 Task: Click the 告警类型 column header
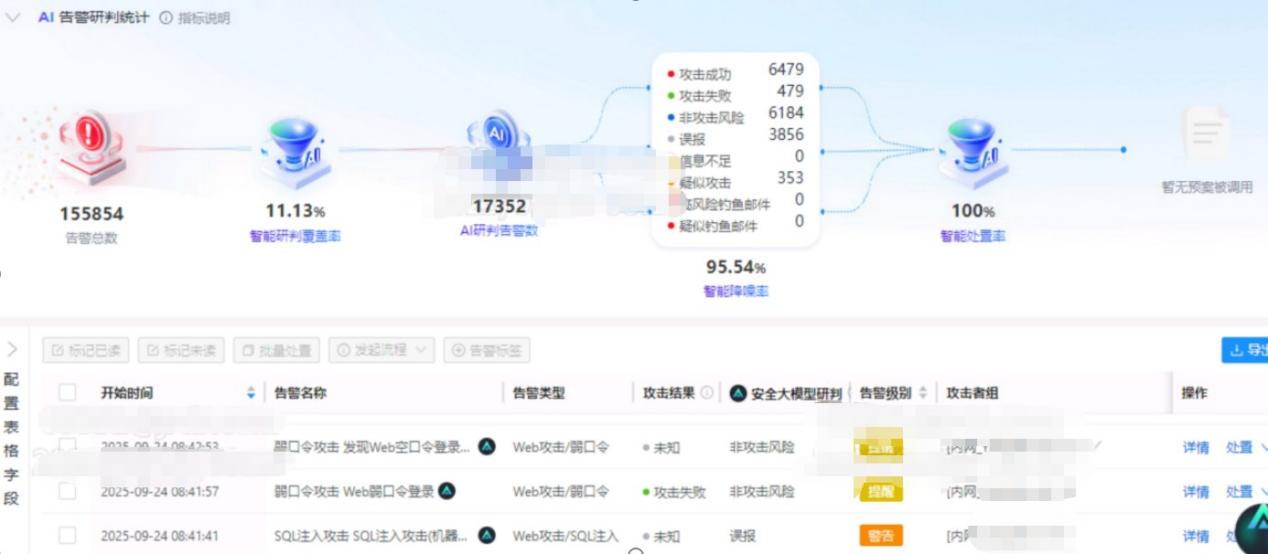coord(539,393)
